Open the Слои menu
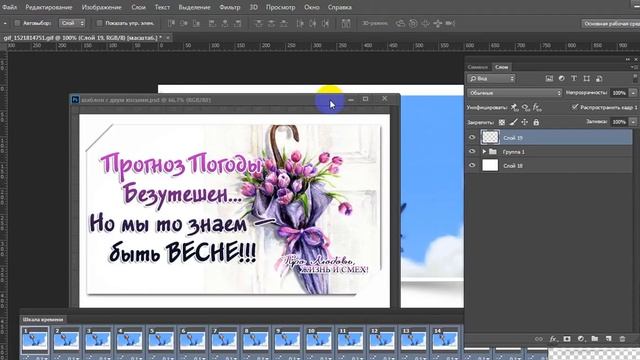The width and height of the screenshot is (640, 360). pos(138,7)
